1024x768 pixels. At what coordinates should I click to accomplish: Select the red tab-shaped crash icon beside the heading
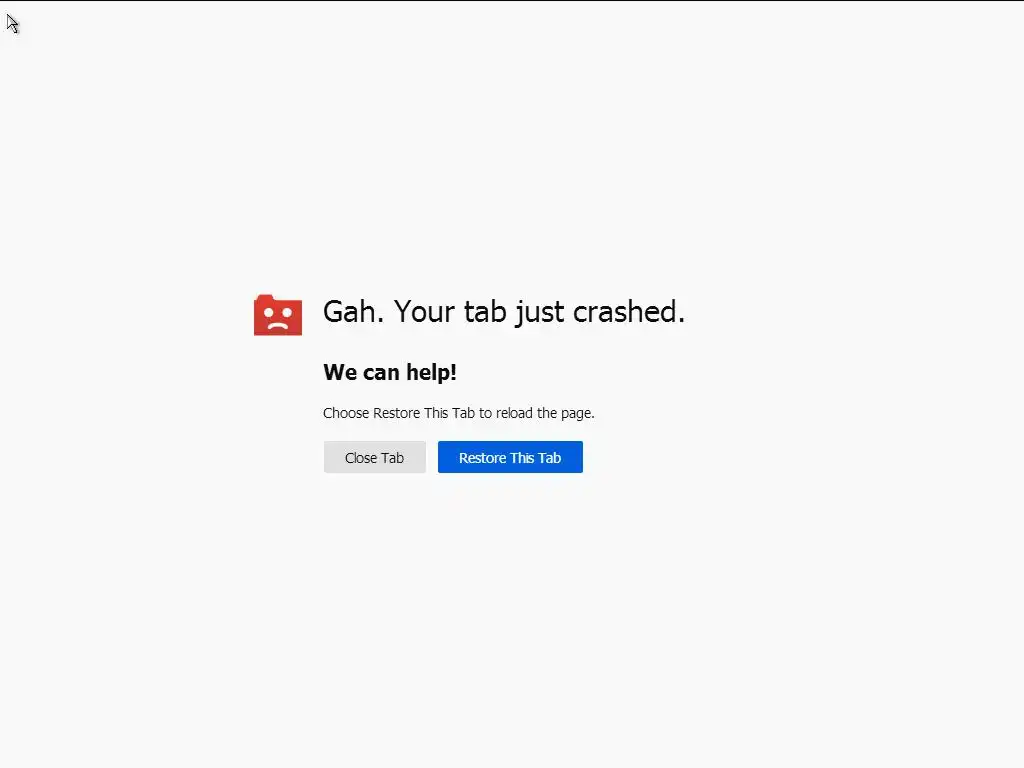(278, 315)
